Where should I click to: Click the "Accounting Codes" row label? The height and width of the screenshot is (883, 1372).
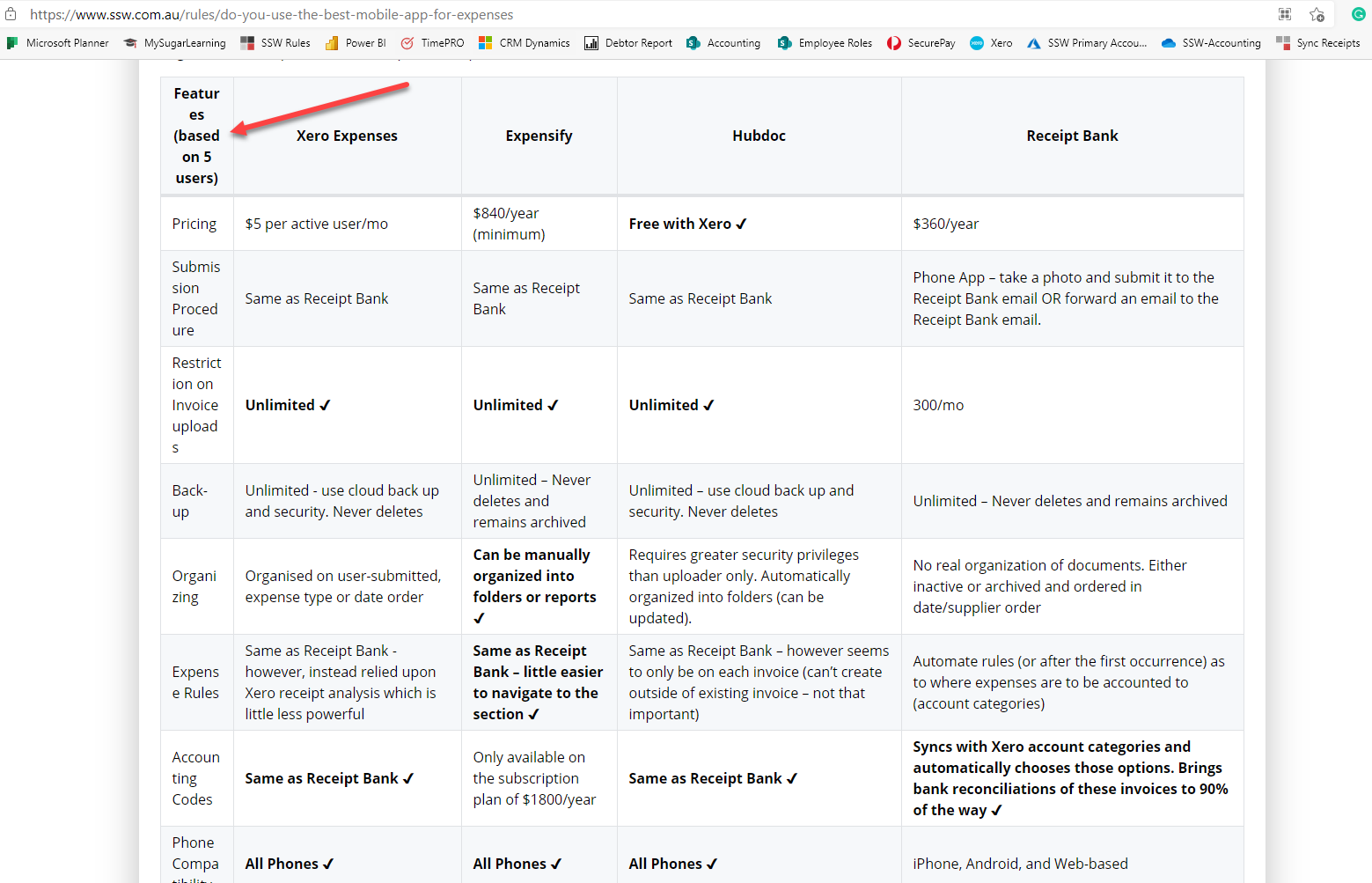197,778
